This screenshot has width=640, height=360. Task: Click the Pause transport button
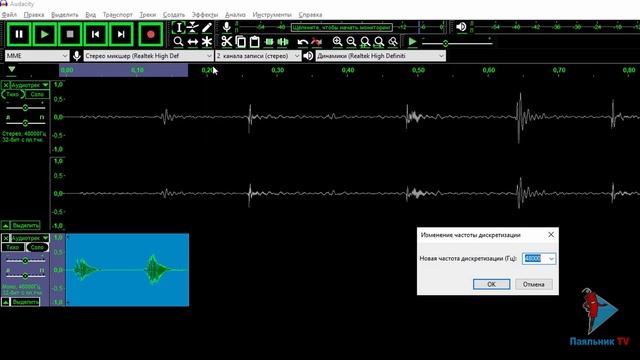pyautogui.click(x=19, y=34)
